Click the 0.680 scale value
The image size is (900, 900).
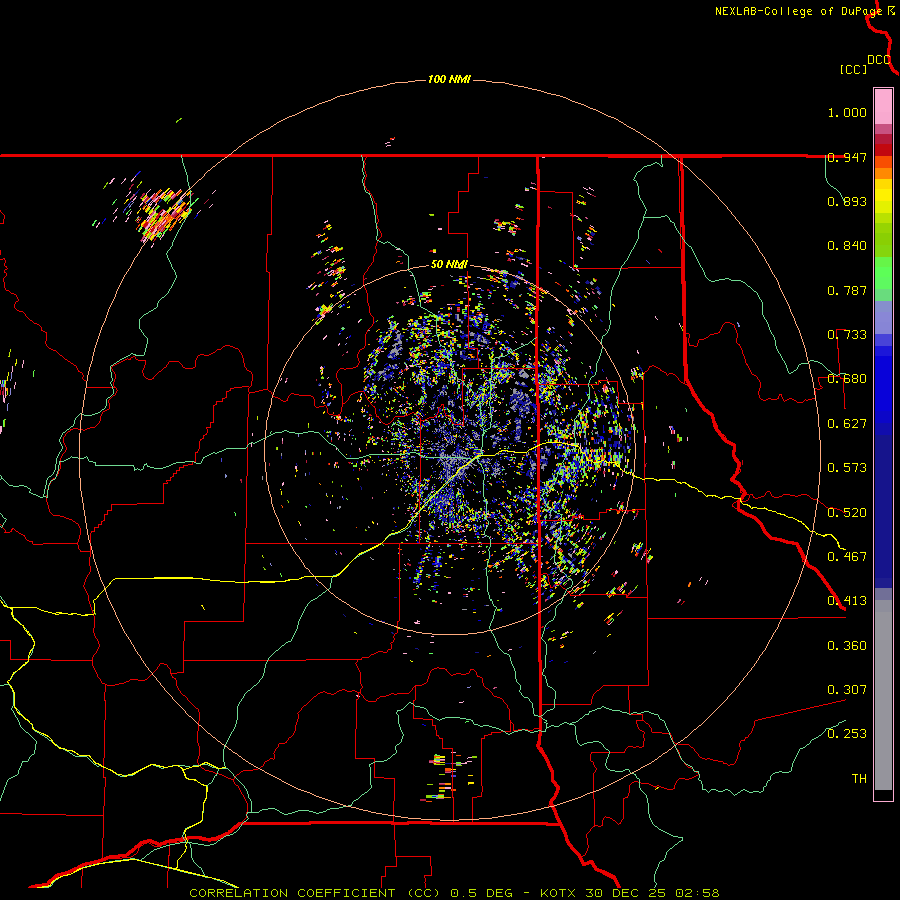coord(847,379)
